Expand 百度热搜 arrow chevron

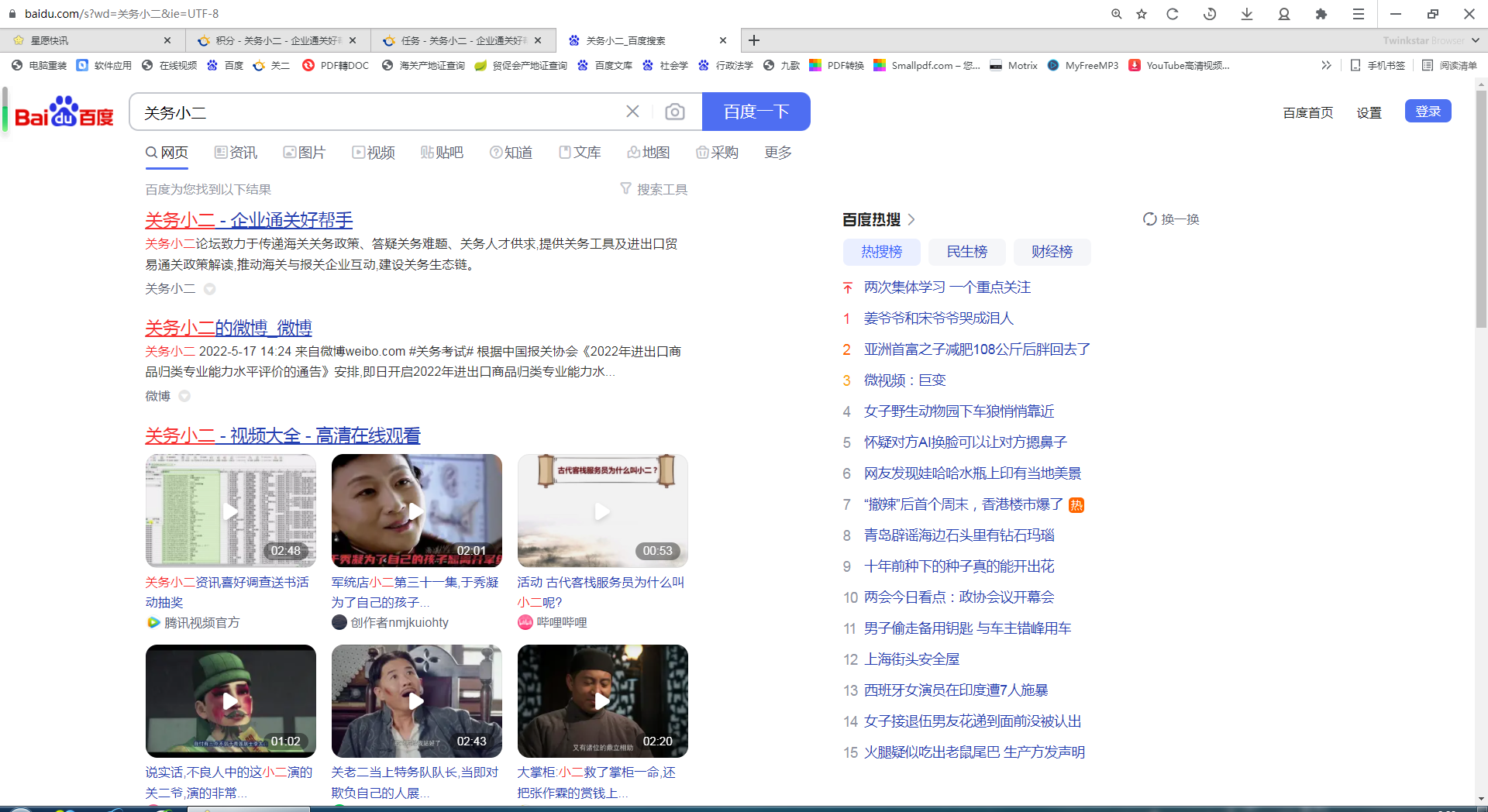click(911, 219)
